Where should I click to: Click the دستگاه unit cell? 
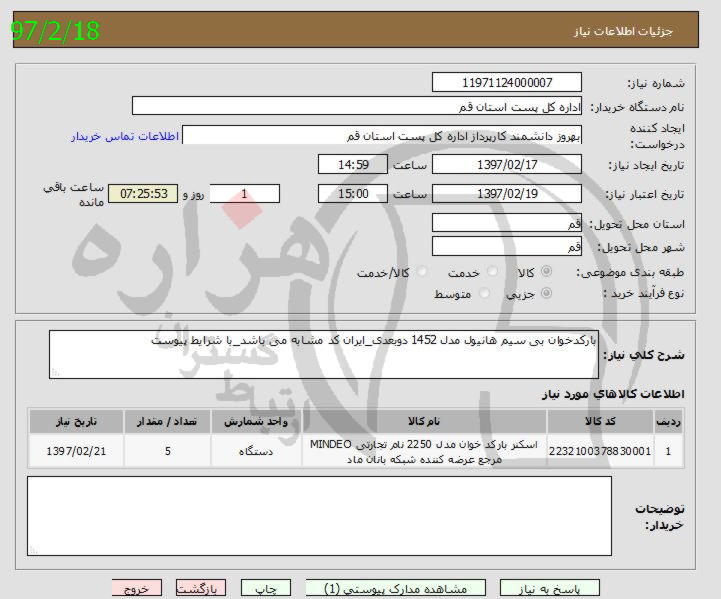256,451
